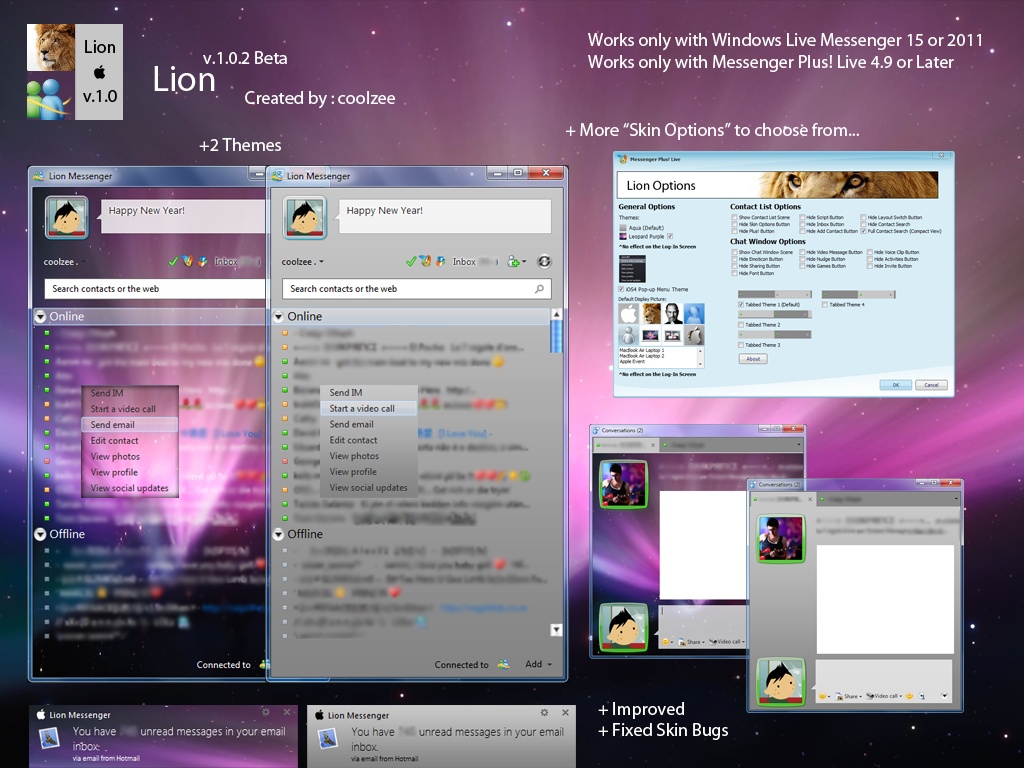Click search magnifier in gray Lion Messenger
1024x768 pixels.
point(539,289)
